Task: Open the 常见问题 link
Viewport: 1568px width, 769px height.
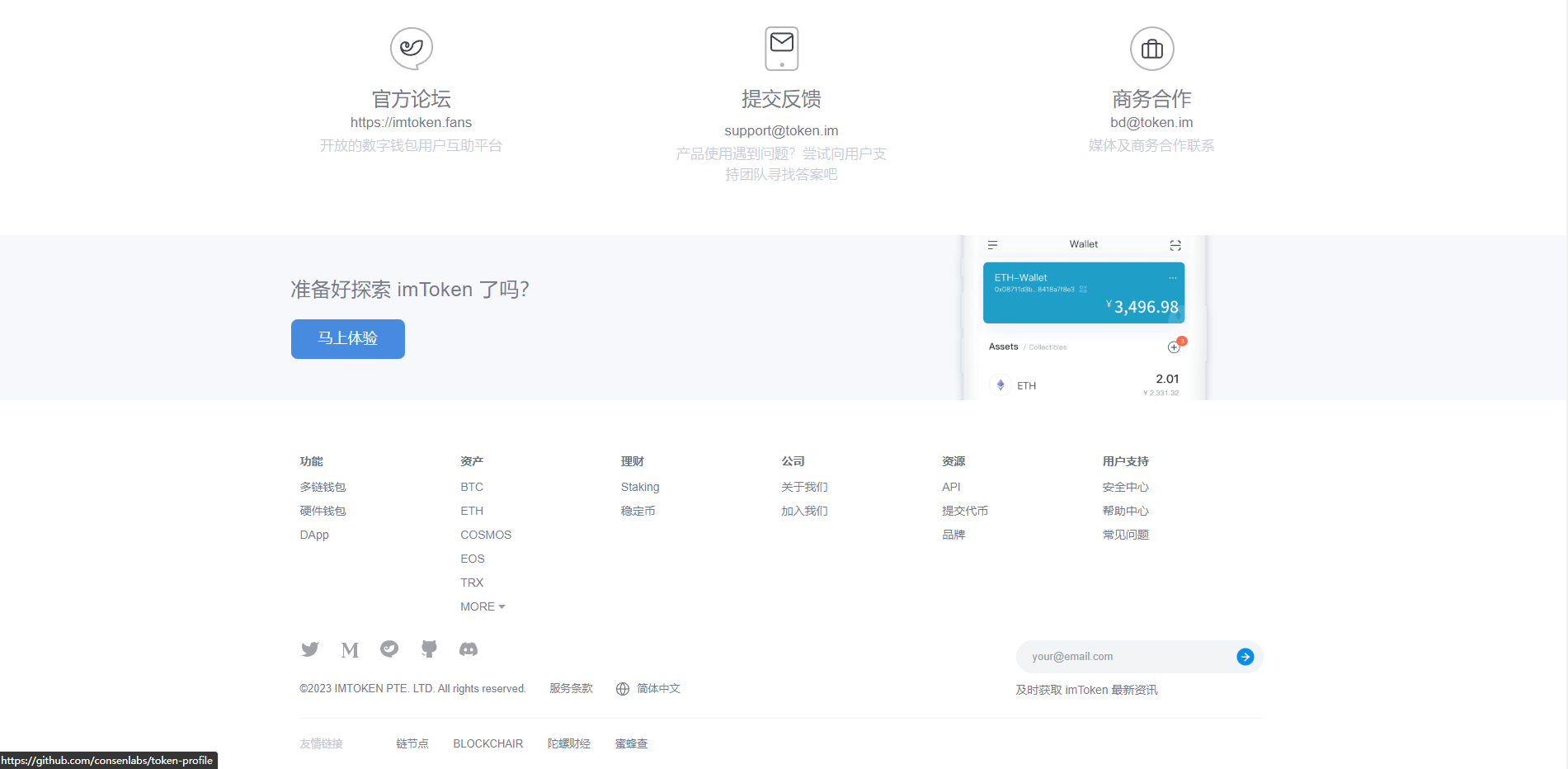Action: point(1126,535)
